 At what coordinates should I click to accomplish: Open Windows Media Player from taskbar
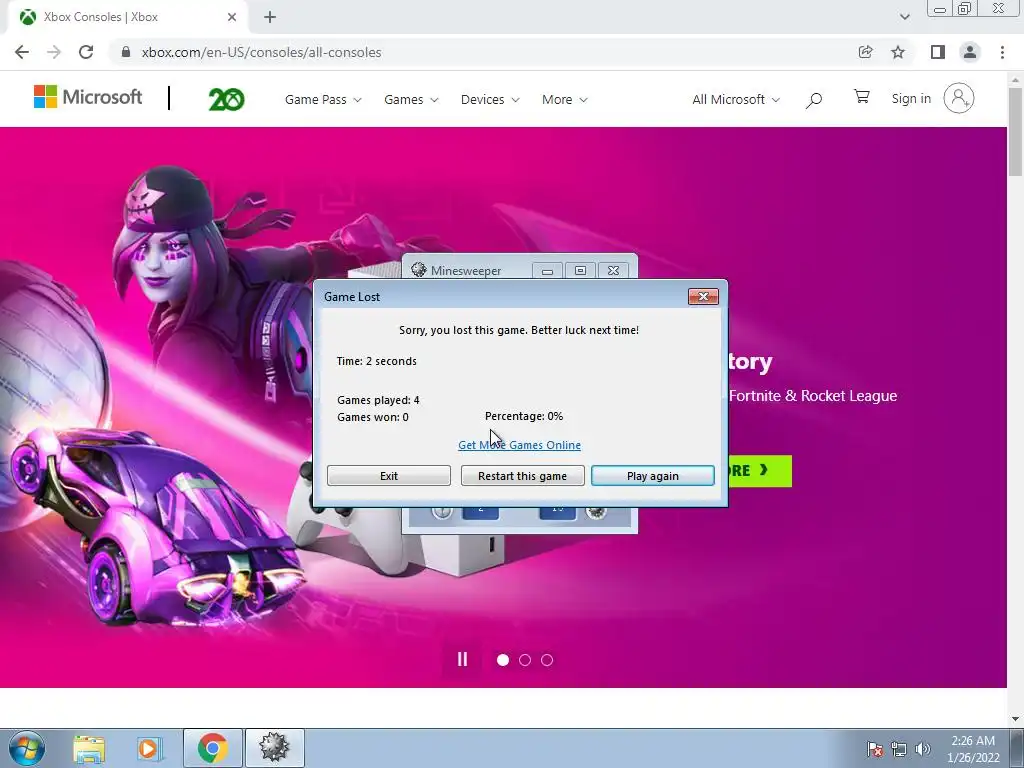coord(149,748)
